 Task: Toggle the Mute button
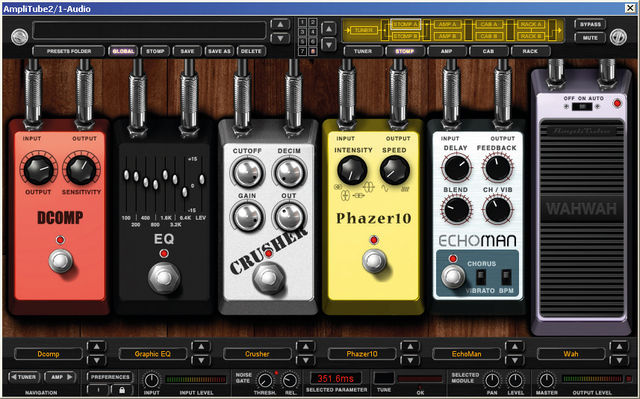coord(590,38)
